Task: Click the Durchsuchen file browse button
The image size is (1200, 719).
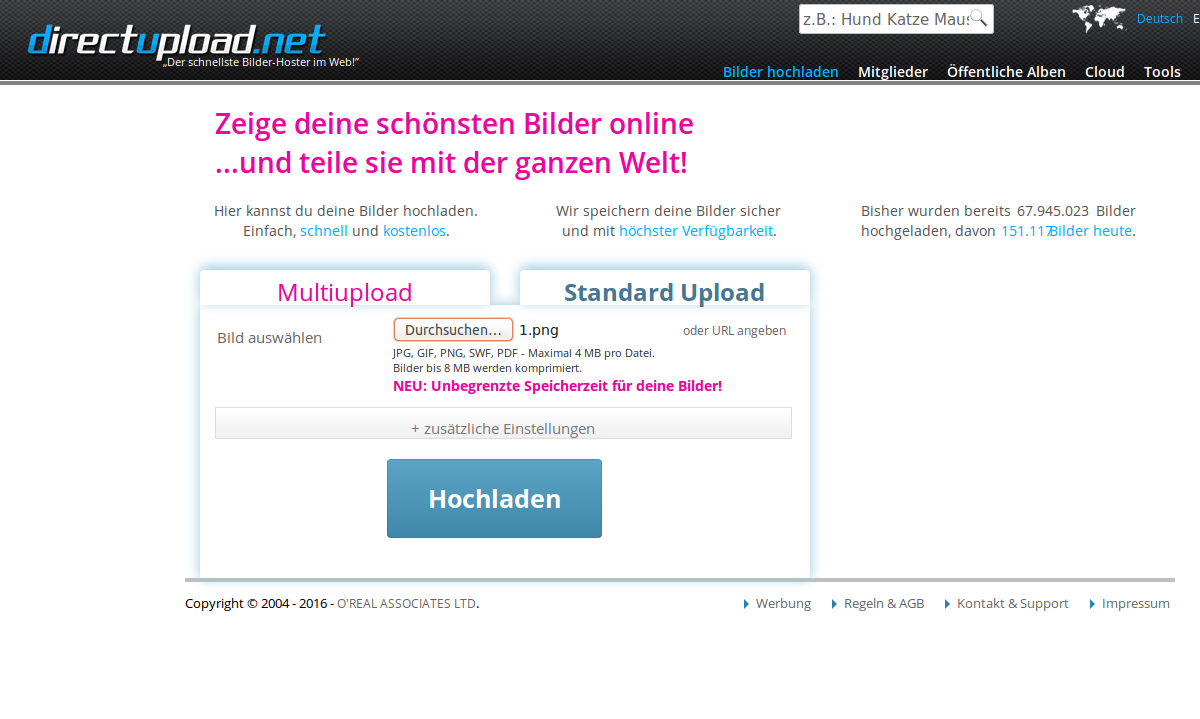Action: coord(453,330)
